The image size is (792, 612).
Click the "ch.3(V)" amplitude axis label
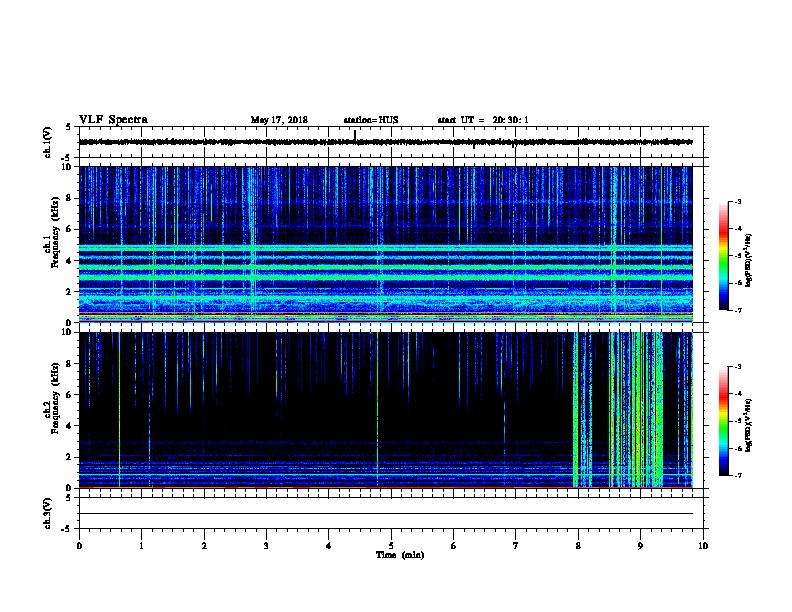click(47, 514)
